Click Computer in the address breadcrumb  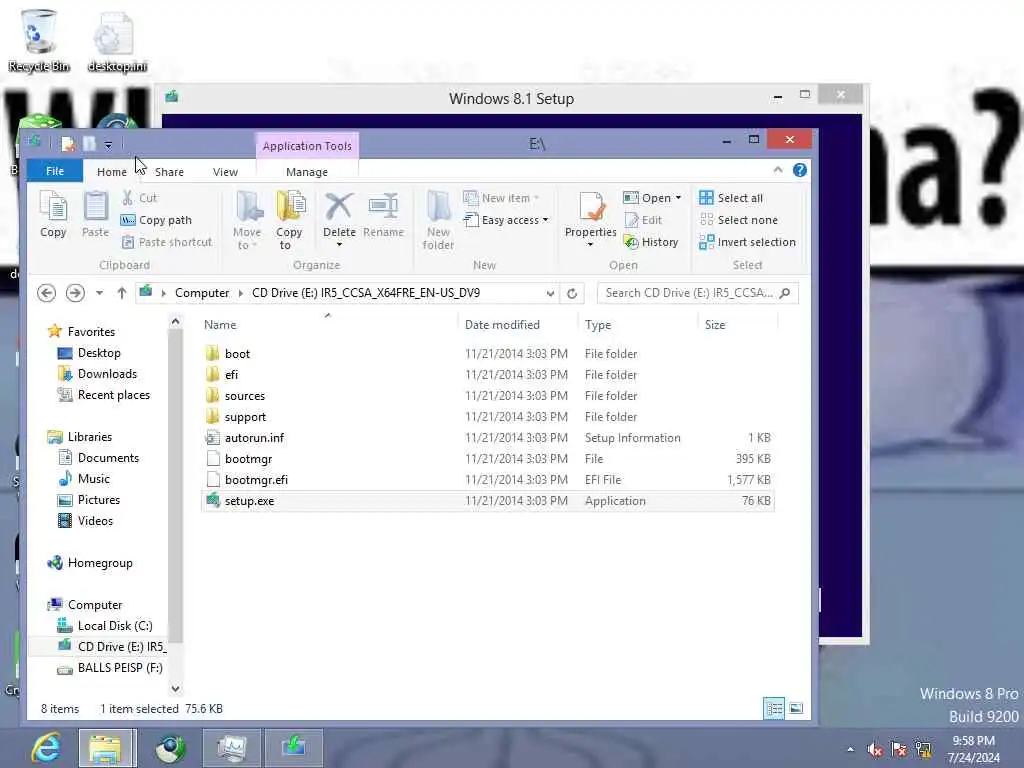(202, 293)
